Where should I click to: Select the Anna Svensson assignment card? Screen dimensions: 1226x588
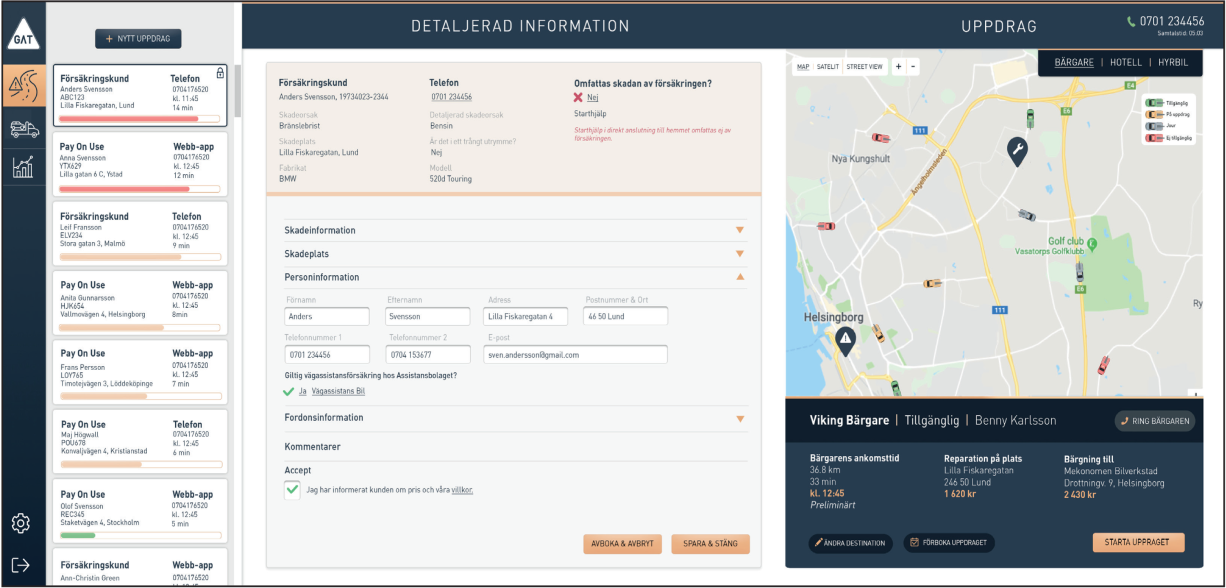140,163
